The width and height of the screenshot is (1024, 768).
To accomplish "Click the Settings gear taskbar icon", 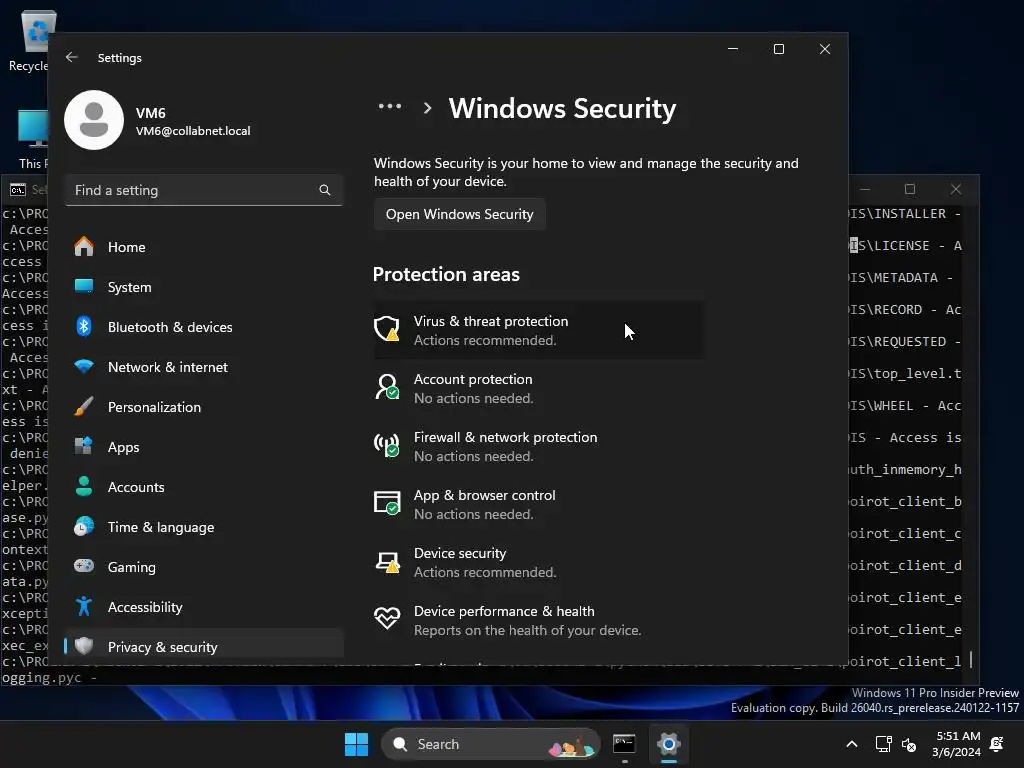I will (669, 744).
